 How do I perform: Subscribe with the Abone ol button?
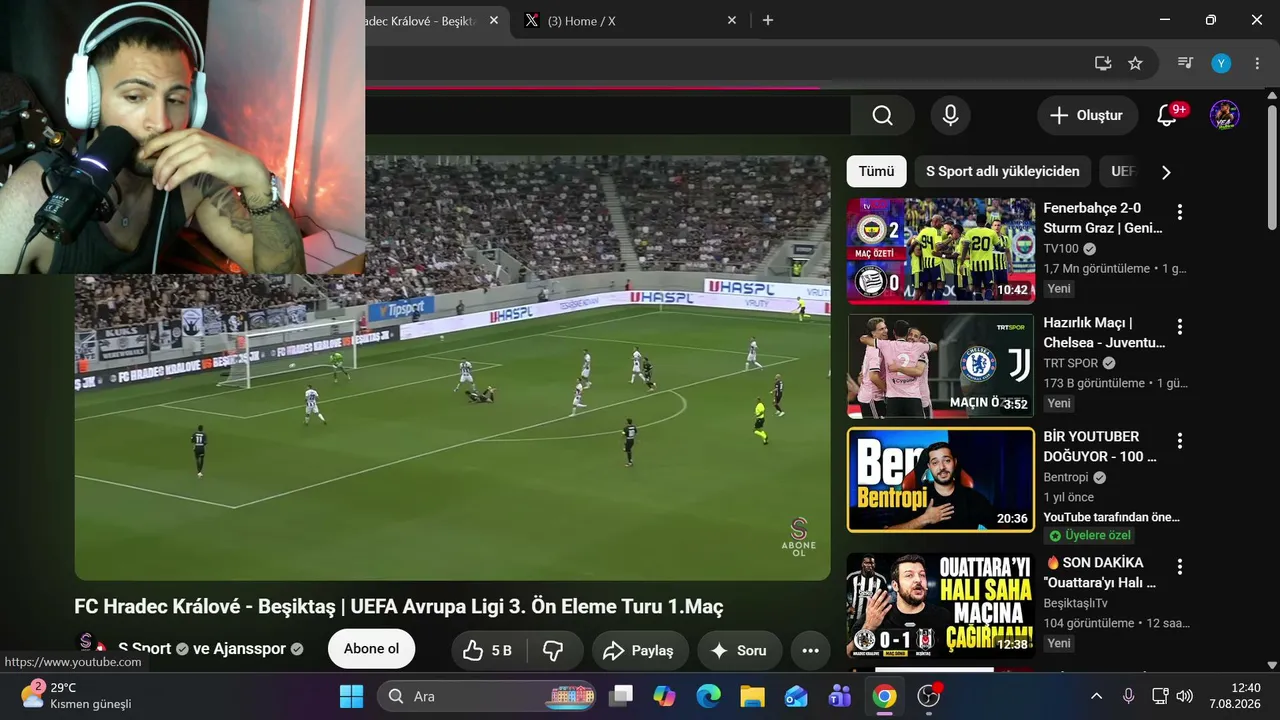(371, 649)
